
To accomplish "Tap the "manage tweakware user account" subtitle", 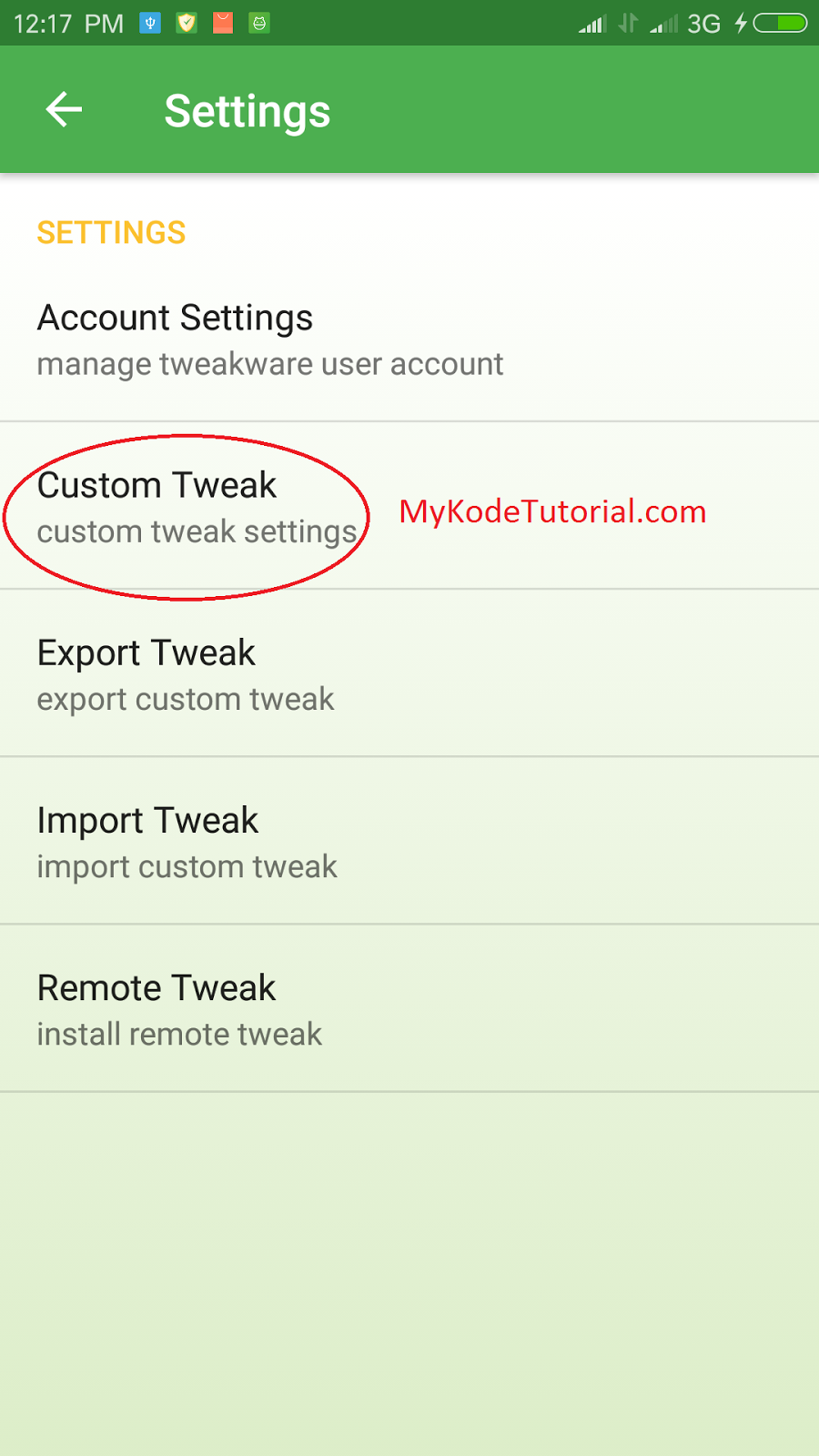I will pos(270,365).
